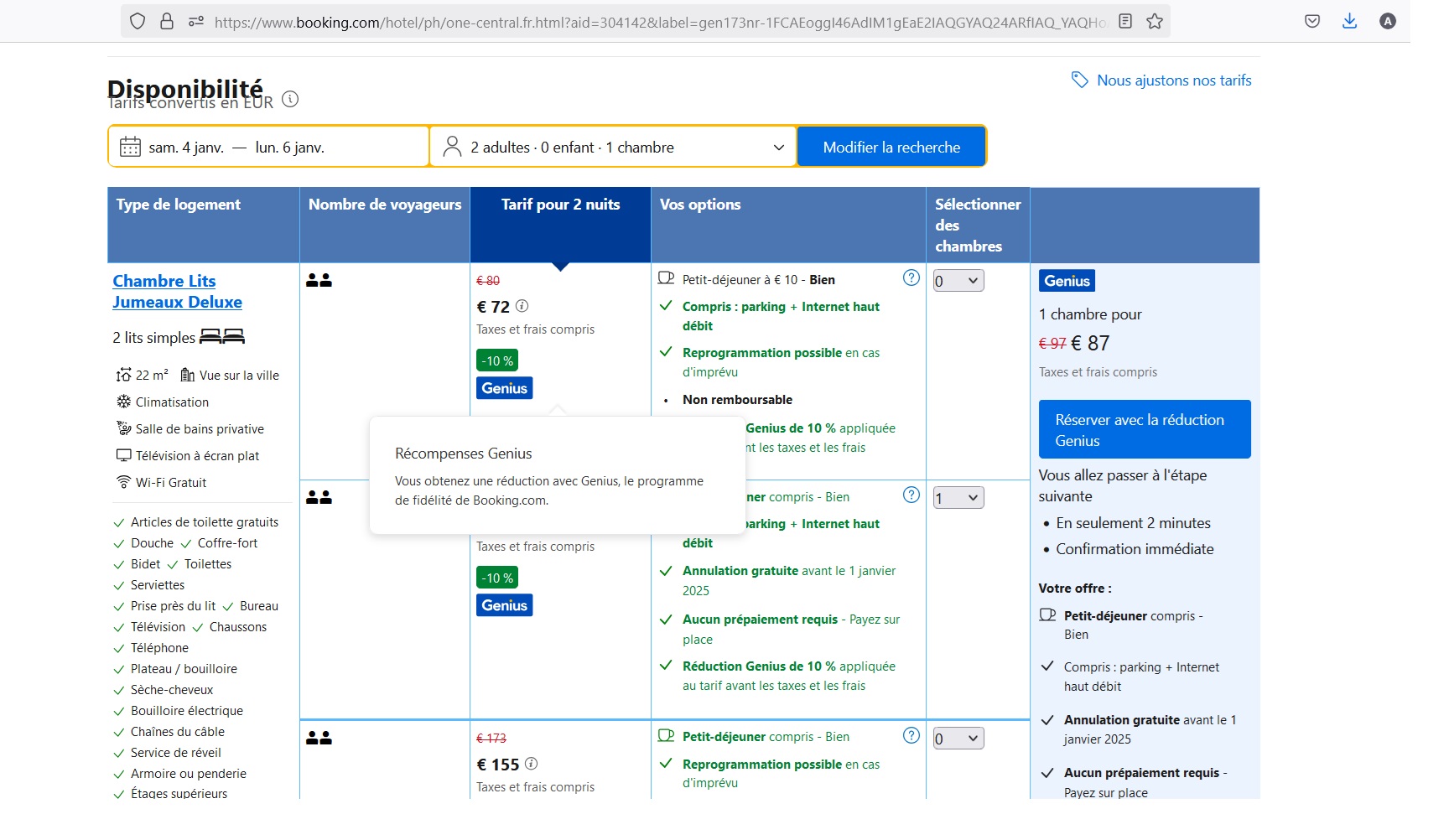
Task: Open help icon for first room option
Action: pos(911,278)
